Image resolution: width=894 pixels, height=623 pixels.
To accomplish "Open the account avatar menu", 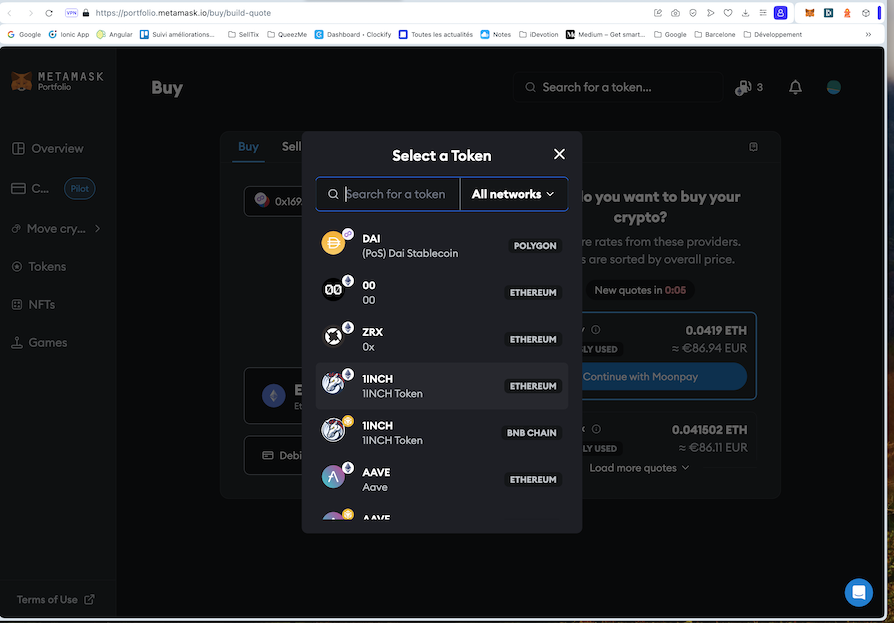I will pos(833,87).
